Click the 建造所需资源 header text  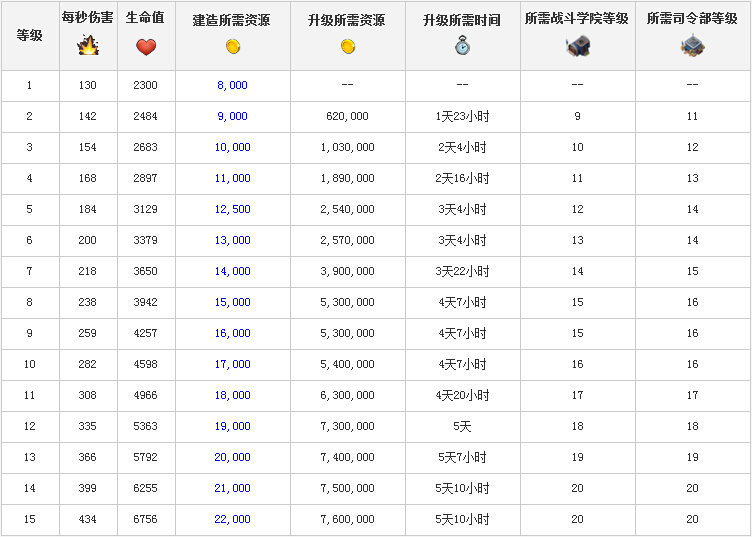point(232,20)
